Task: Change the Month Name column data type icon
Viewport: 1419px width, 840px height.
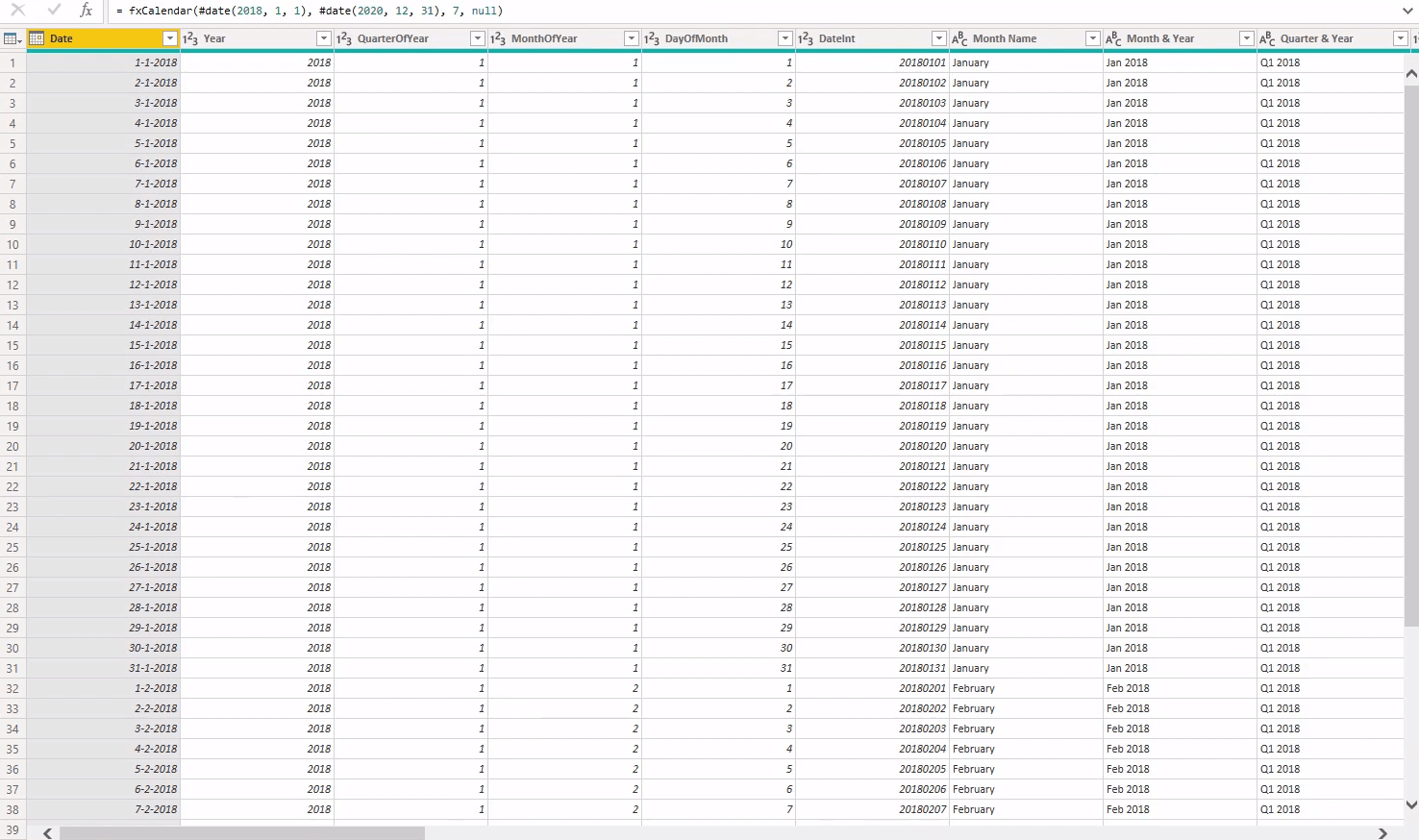Action: pyautogui.click(x=959, y=38)
